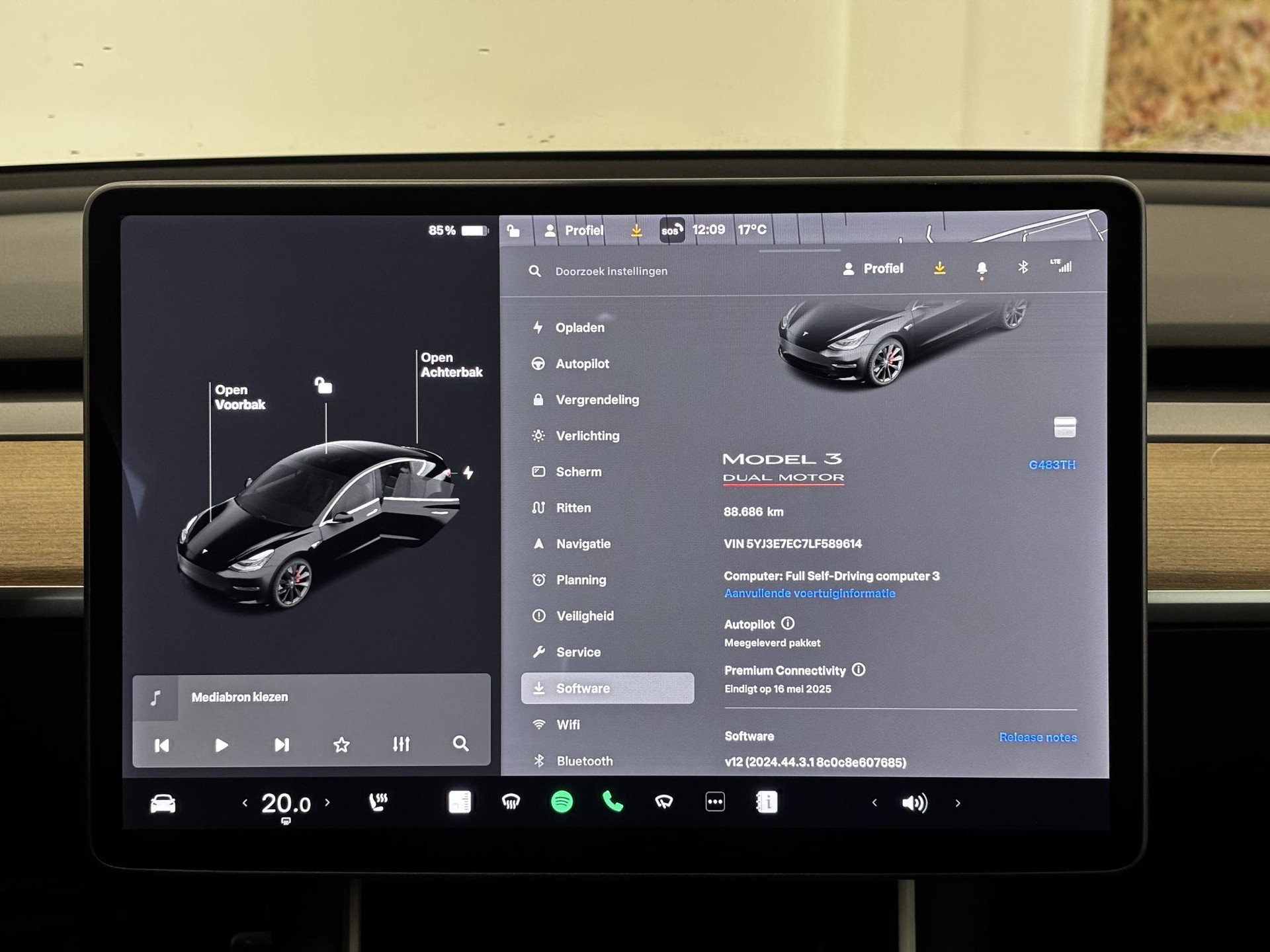Tap the 88.686 km odometer reading

coord(753,512)
